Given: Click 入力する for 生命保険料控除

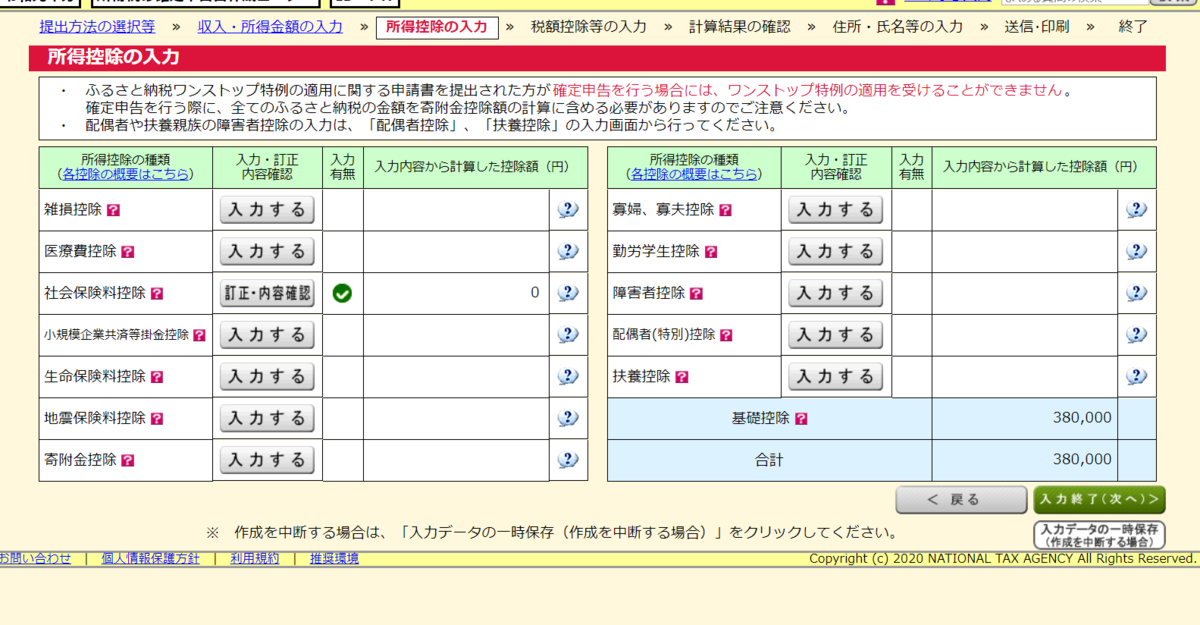Looking at the screenshot, I should [x=267, y=377].
